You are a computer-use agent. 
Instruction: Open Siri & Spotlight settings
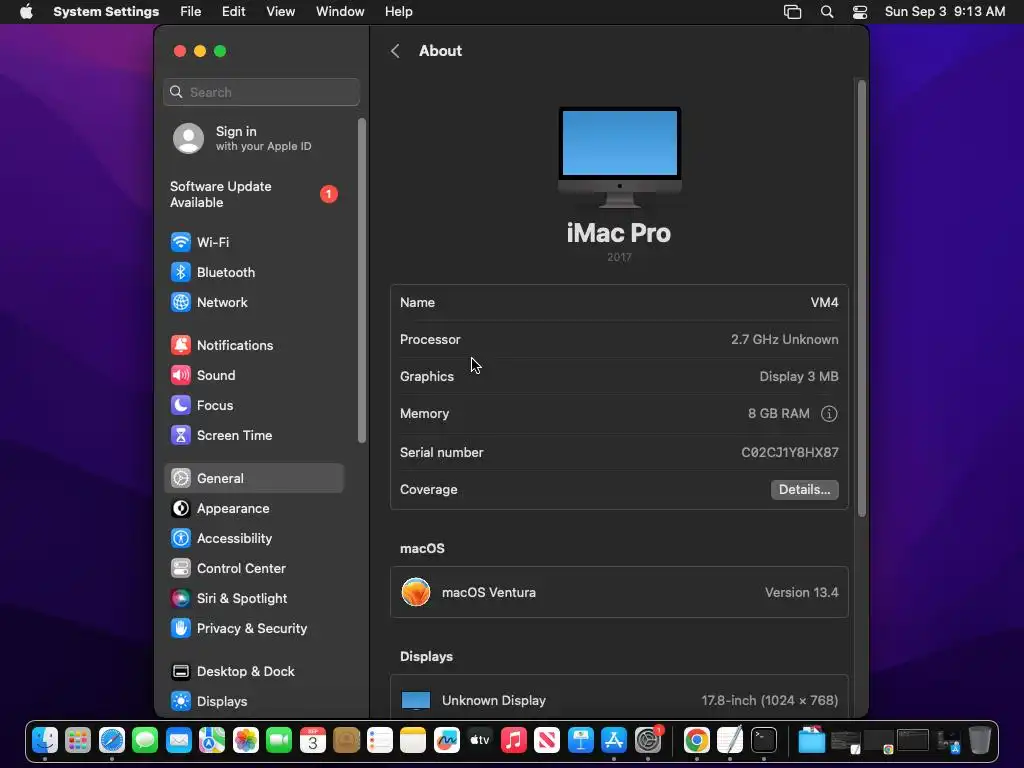click(x=253, y=599)
